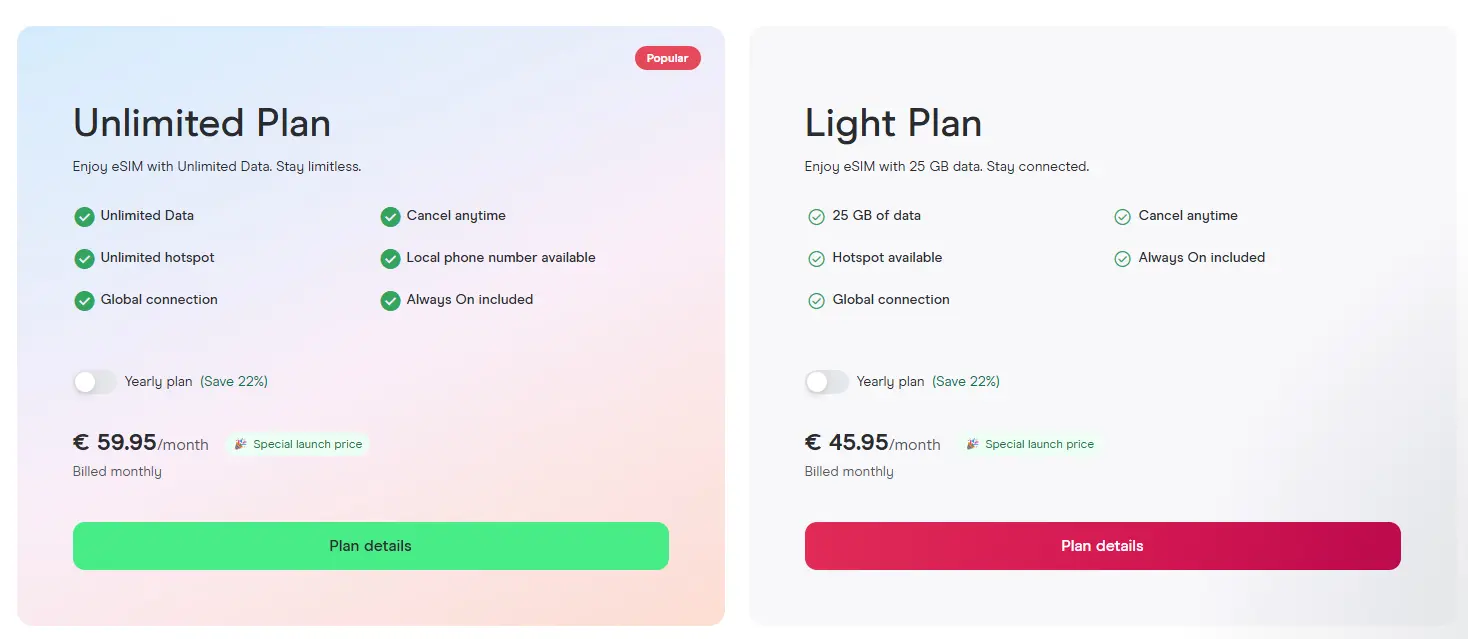The image size is (1468, 639).
Task: Click the Special launch price badge on Light Plan
Action: pos(1030,443)
